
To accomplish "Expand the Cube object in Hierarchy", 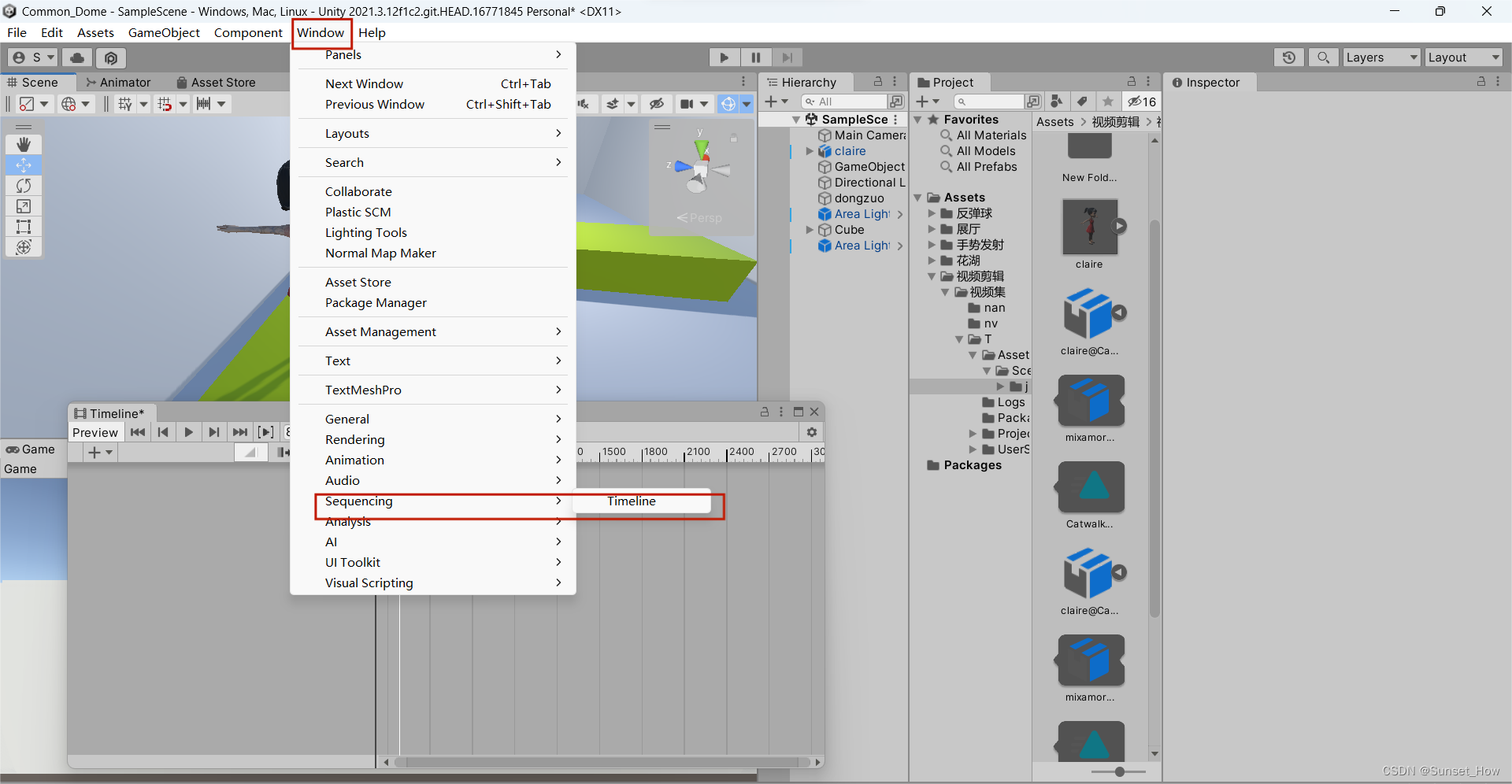I will (x=810, y=230).
